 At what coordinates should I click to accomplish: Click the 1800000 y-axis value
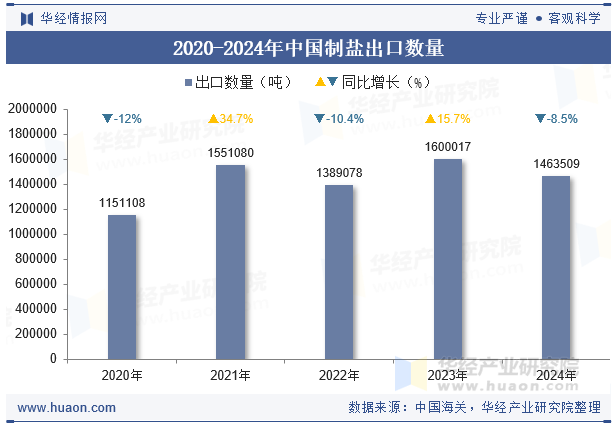pos(33,134)
